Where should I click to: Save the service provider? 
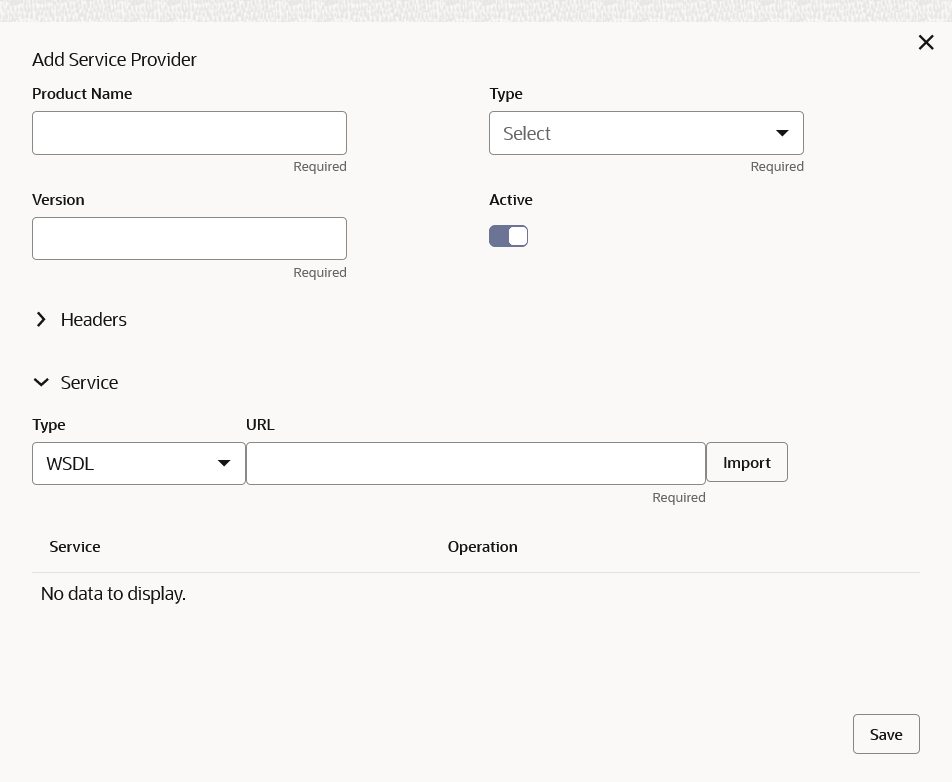886,734
